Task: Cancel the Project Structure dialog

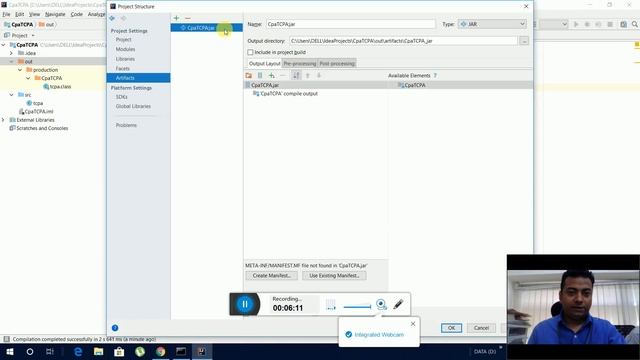Action: (x=481, y=328)
